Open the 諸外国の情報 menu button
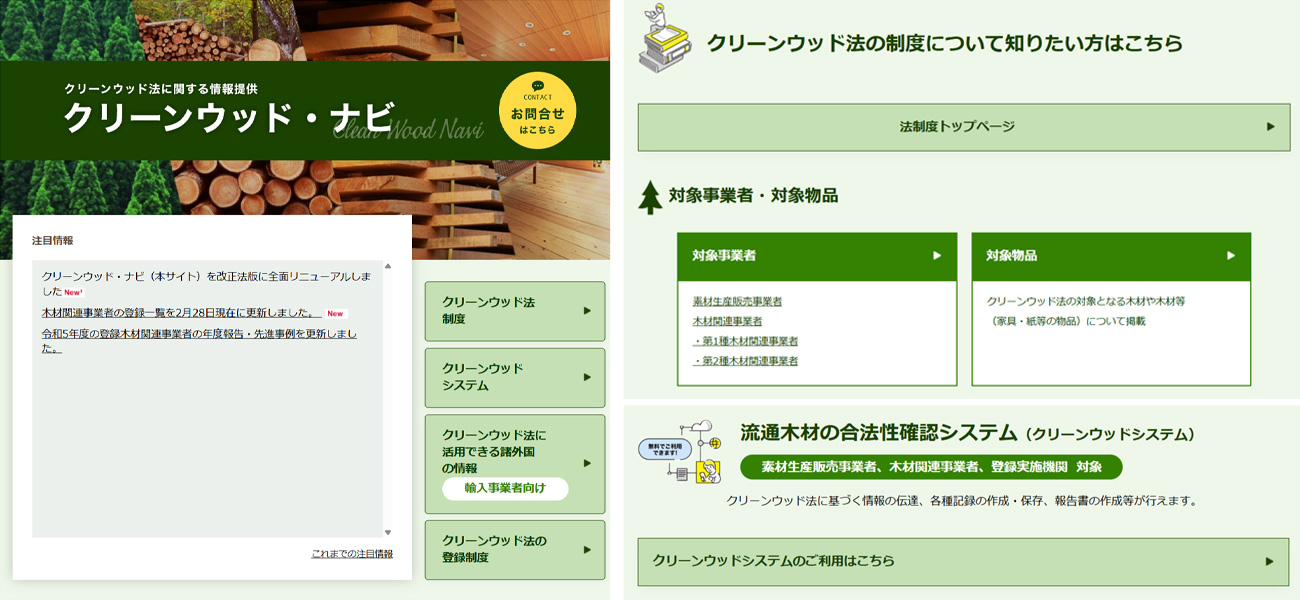The height and width of the screenshot is (600, 1300). coord(515,463)
